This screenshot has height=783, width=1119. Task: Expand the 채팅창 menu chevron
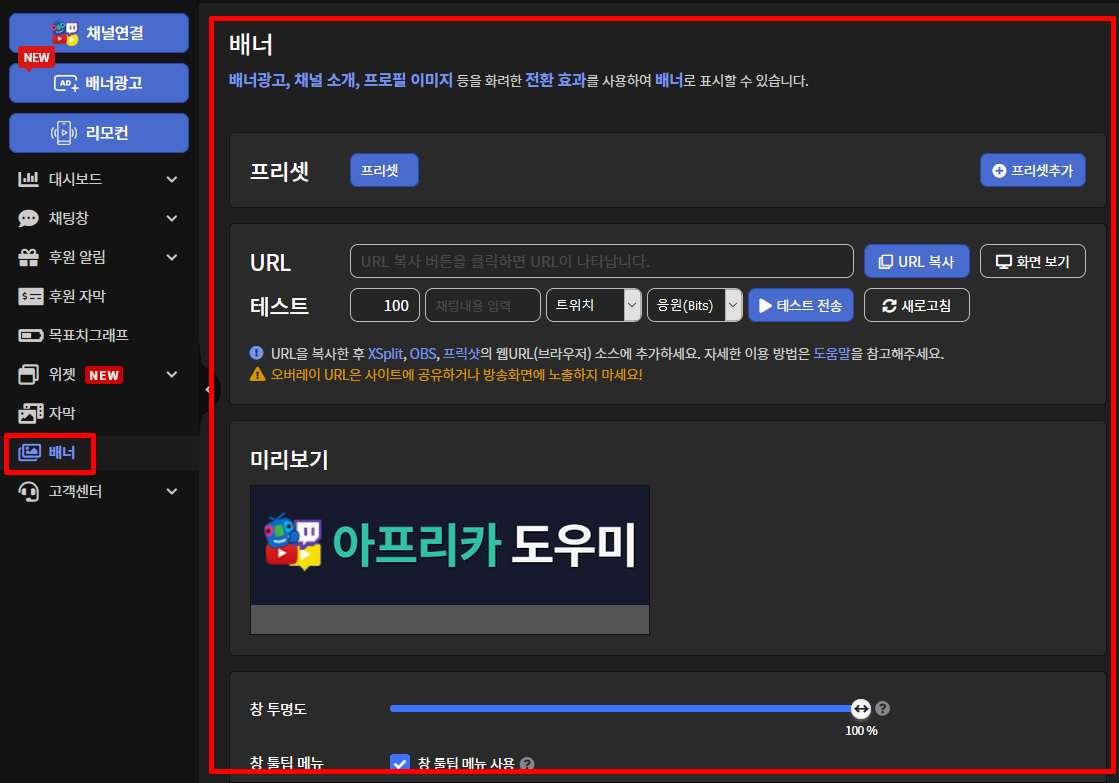172,218
